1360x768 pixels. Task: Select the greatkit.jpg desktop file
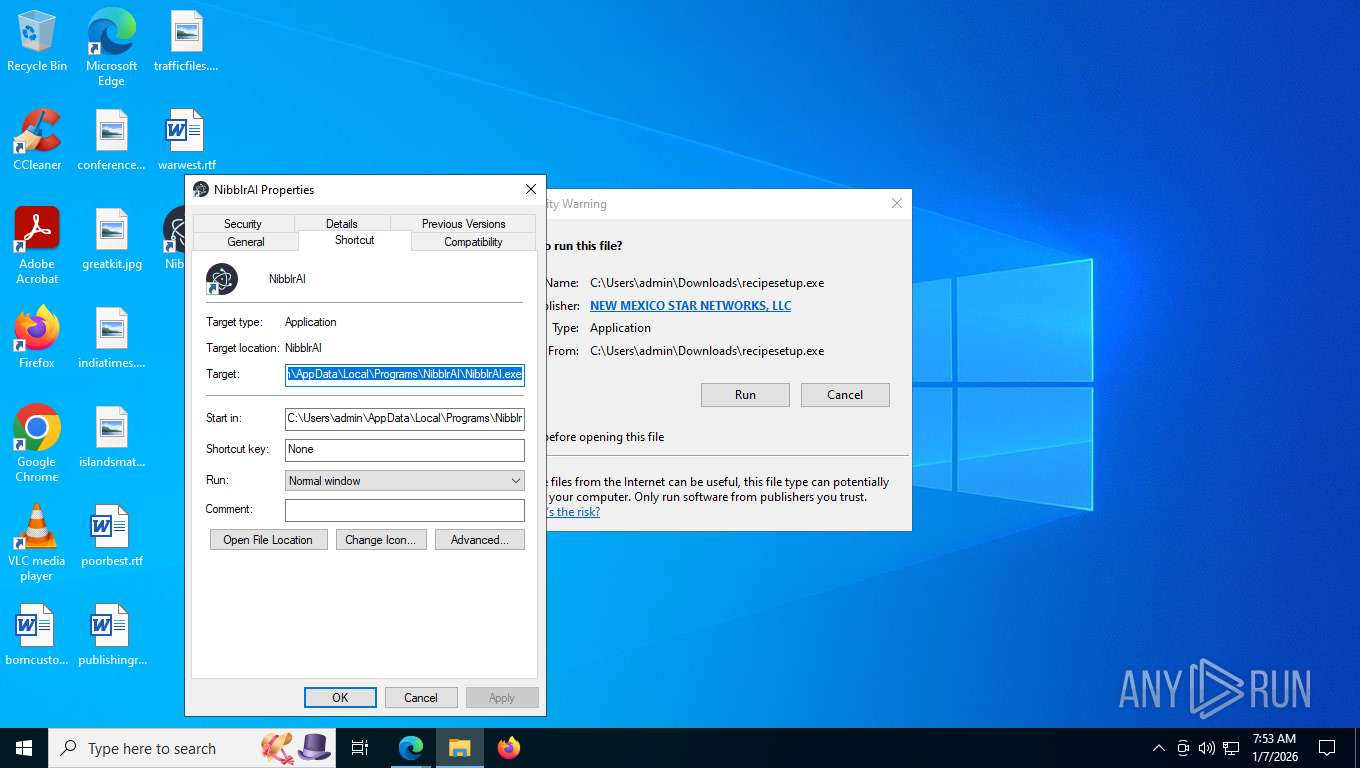point(111,239)
